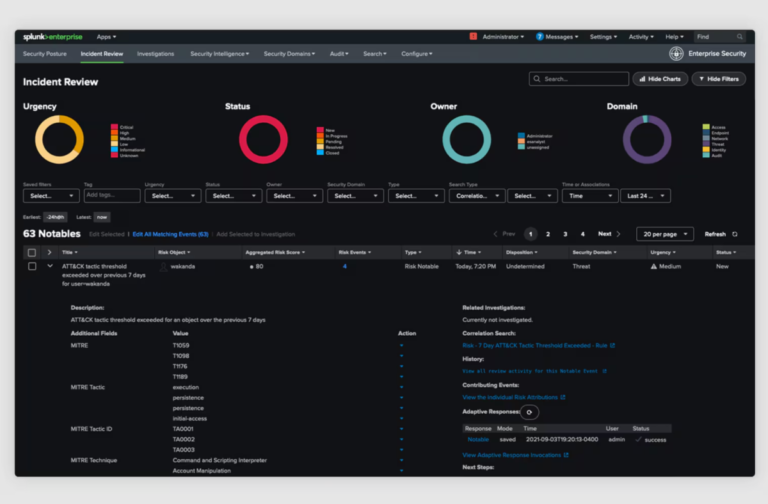This screenshot has width=768, height=504.
Task: Click the Splunk Enterprise logo
Action: point(52,37)
